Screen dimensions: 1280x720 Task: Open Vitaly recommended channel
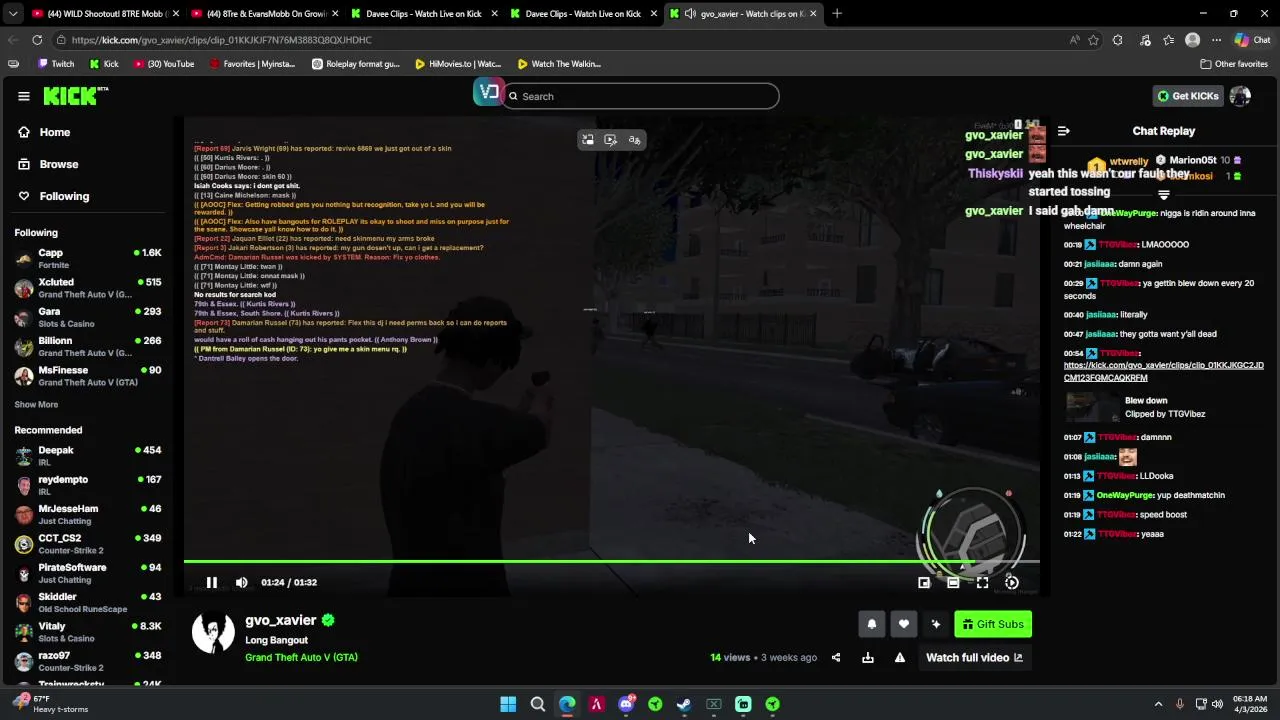pos(88,632)
